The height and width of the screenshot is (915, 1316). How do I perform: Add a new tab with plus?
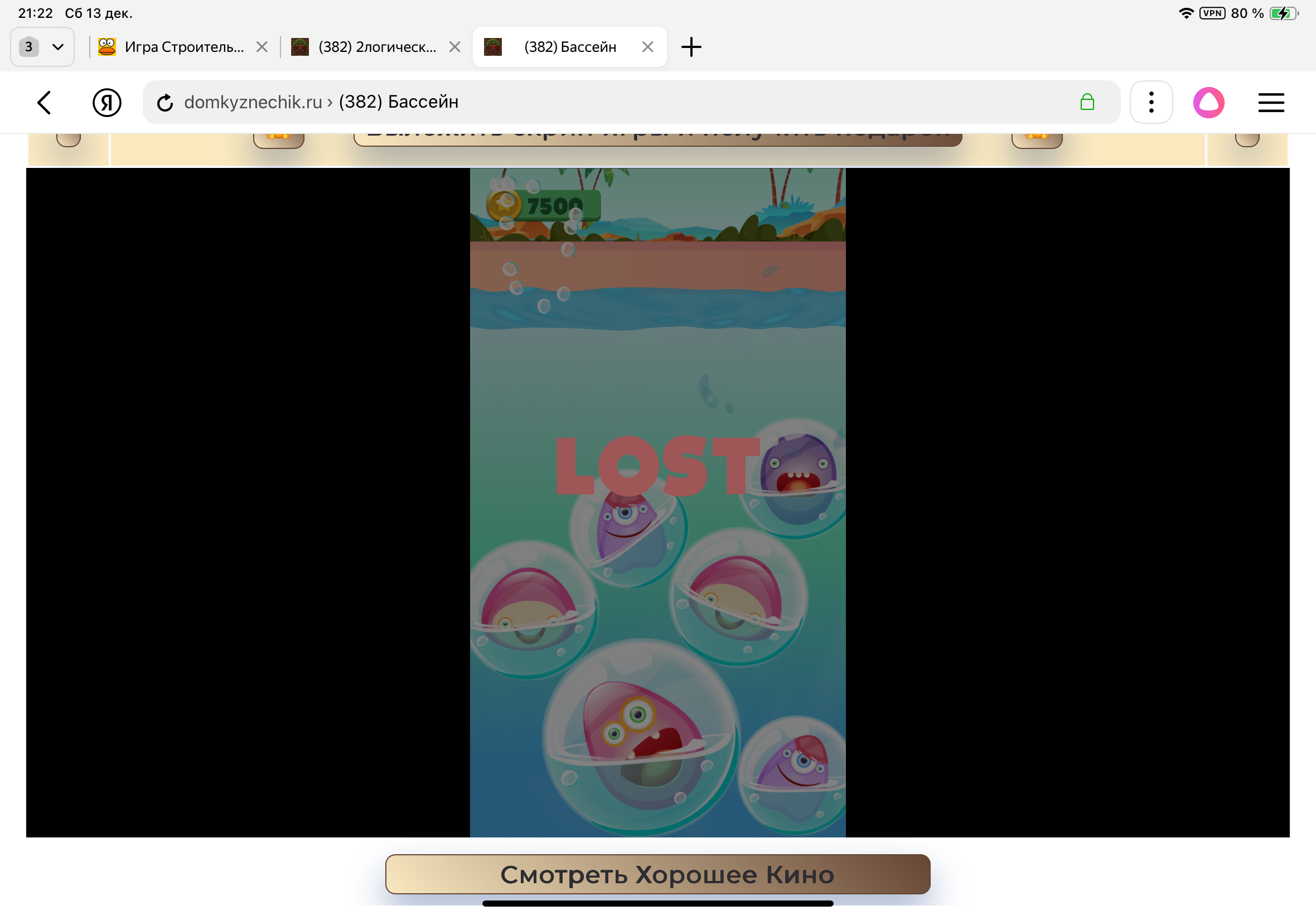coord(691,47)
